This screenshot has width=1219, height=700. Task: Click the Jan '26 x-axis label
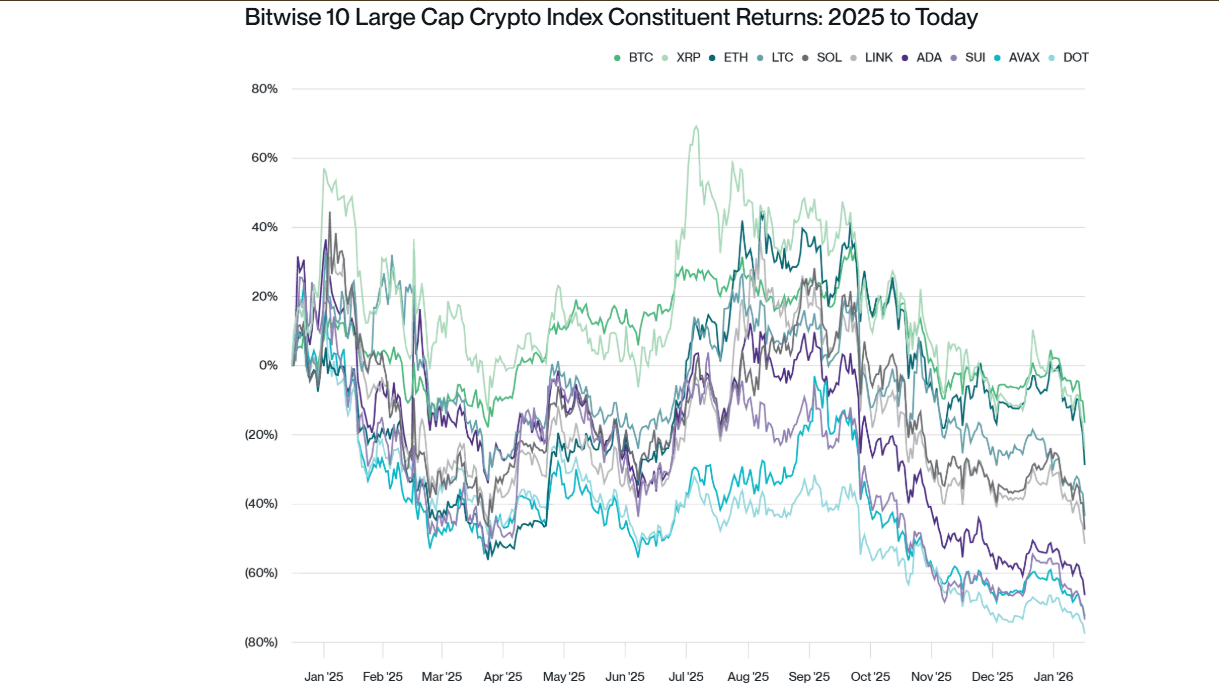[x=1053, y=677]
